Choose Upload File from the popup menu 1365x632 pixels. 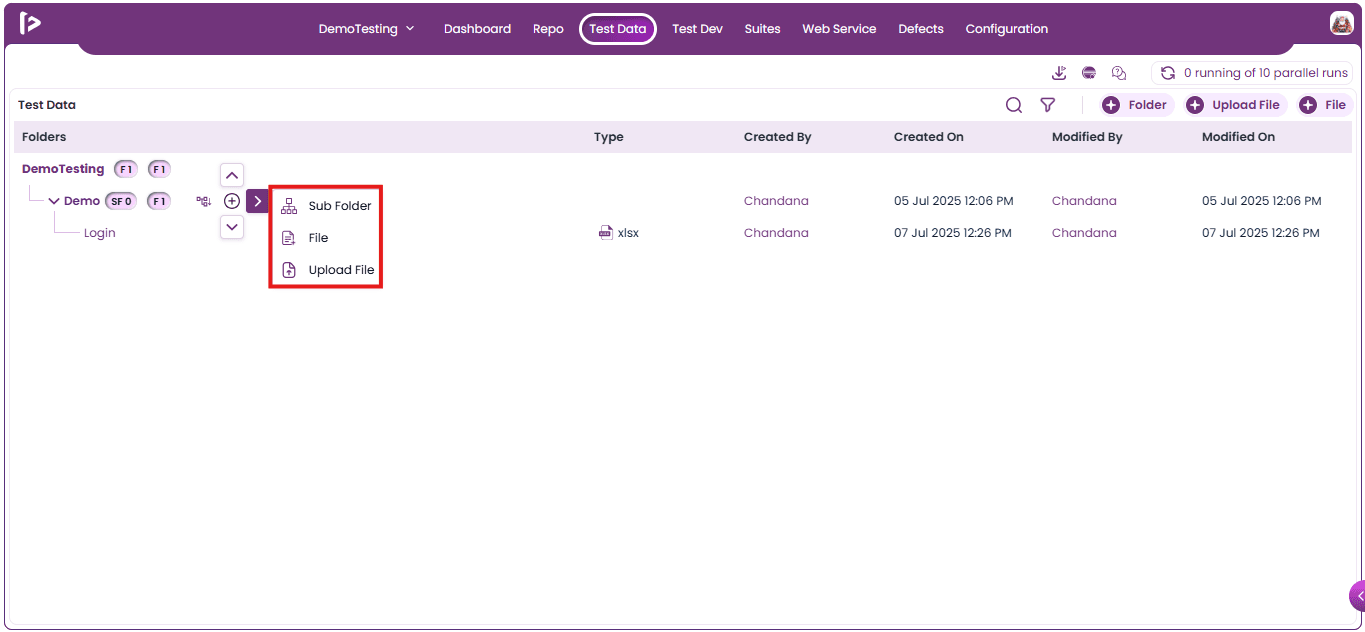[326, 270]
